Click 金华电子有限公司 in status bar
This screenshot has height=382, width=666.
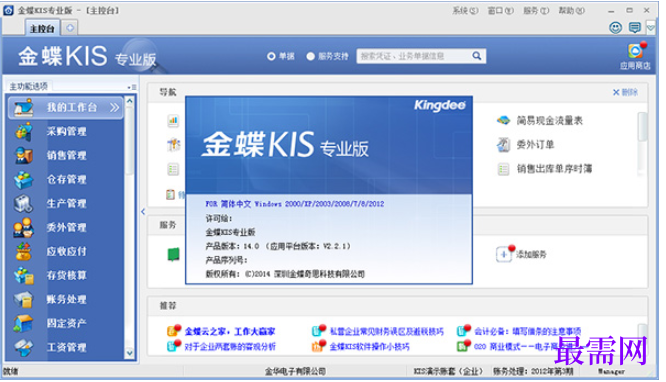coord(295,371)
